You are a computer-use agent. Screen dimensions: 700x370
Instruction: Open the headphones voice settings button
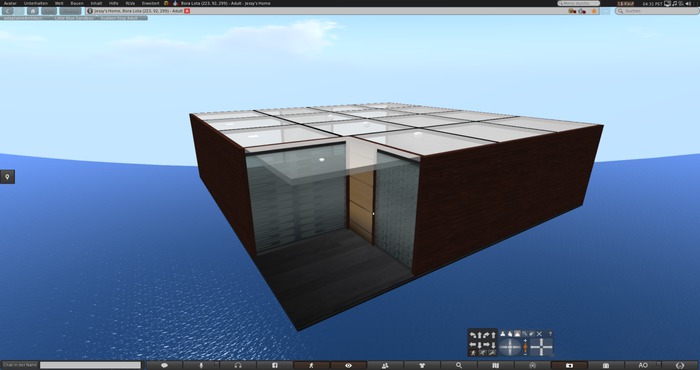click(238, 365)
